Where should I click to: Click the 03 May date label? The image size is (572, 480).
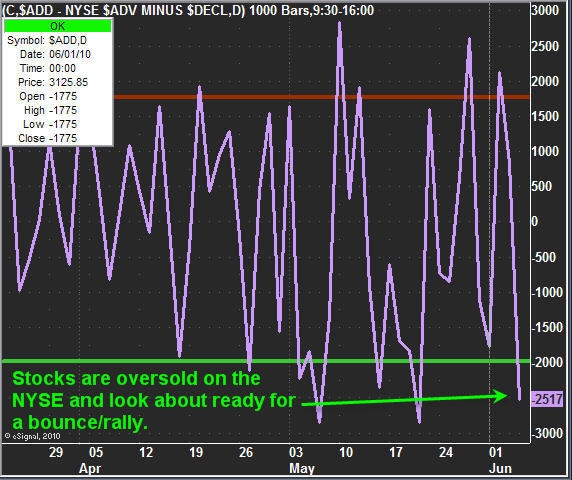[x=300, y=460]
